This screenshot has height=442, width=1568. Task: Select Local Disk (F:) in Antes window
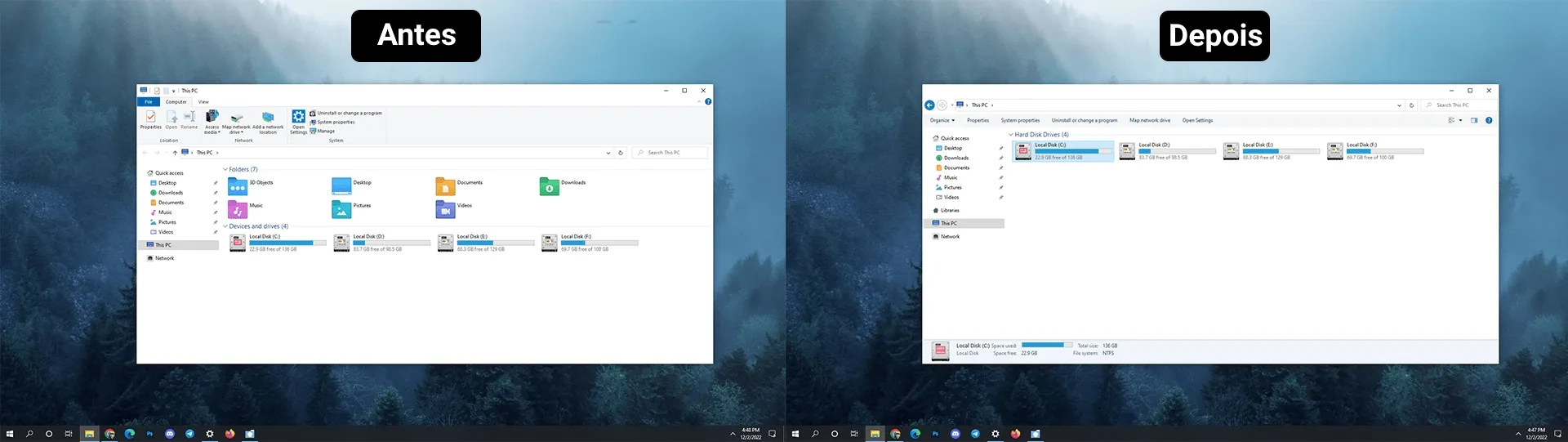(x=589, y=243)
